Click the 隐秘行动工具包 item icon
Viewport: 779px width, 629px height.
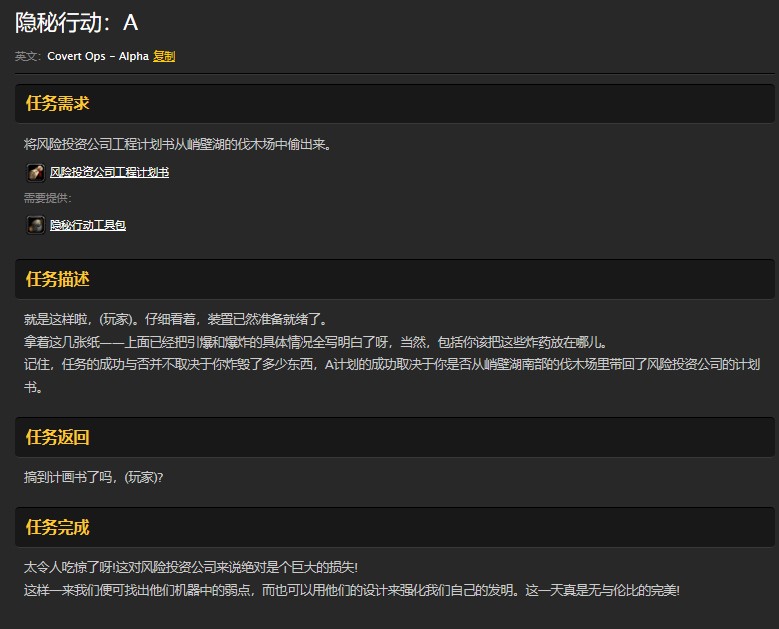click(35, 225)
